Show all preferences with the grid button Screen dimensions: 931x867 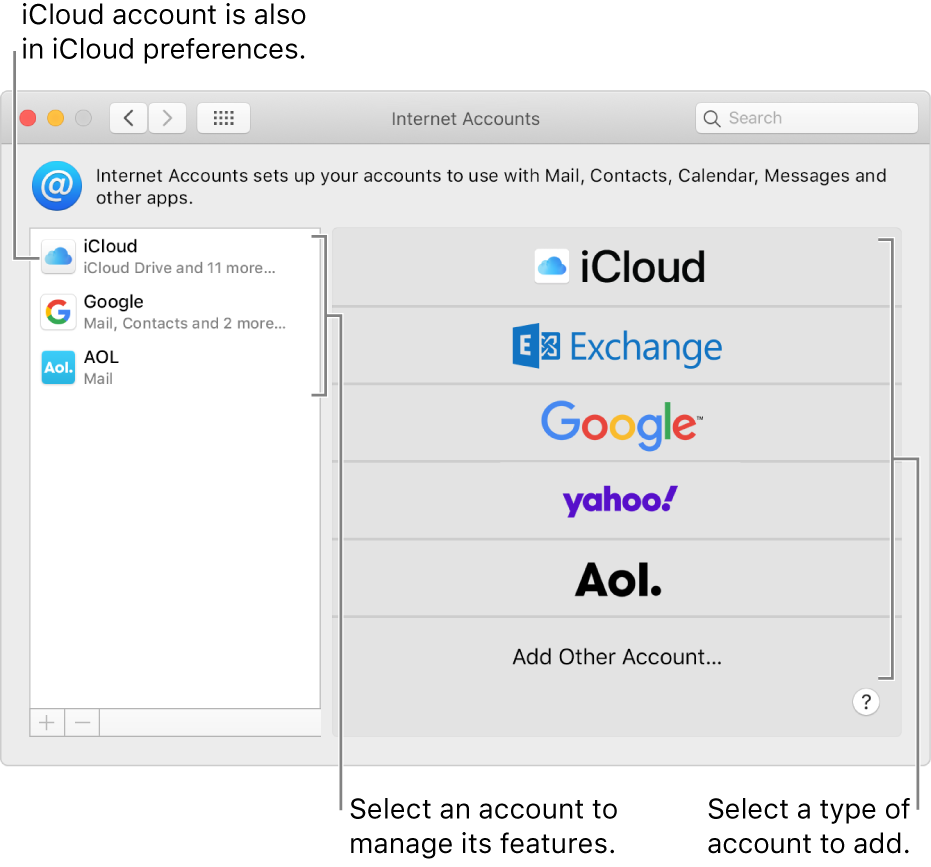(x=223, y=118)
